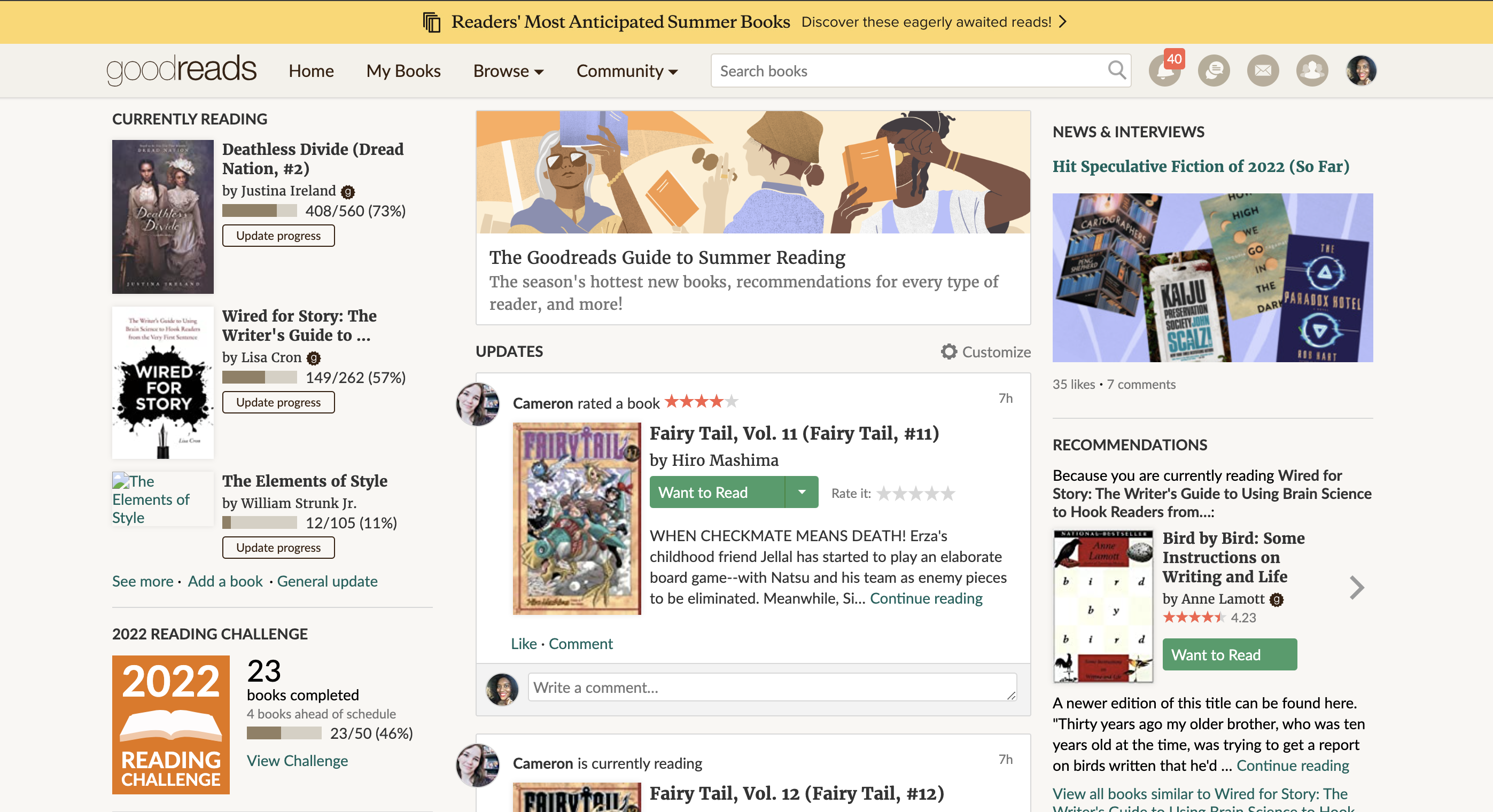Viewport: 1493px width, 812px height.
Task: Open Deathless Divide cover thumbnail
Action: 163,217
